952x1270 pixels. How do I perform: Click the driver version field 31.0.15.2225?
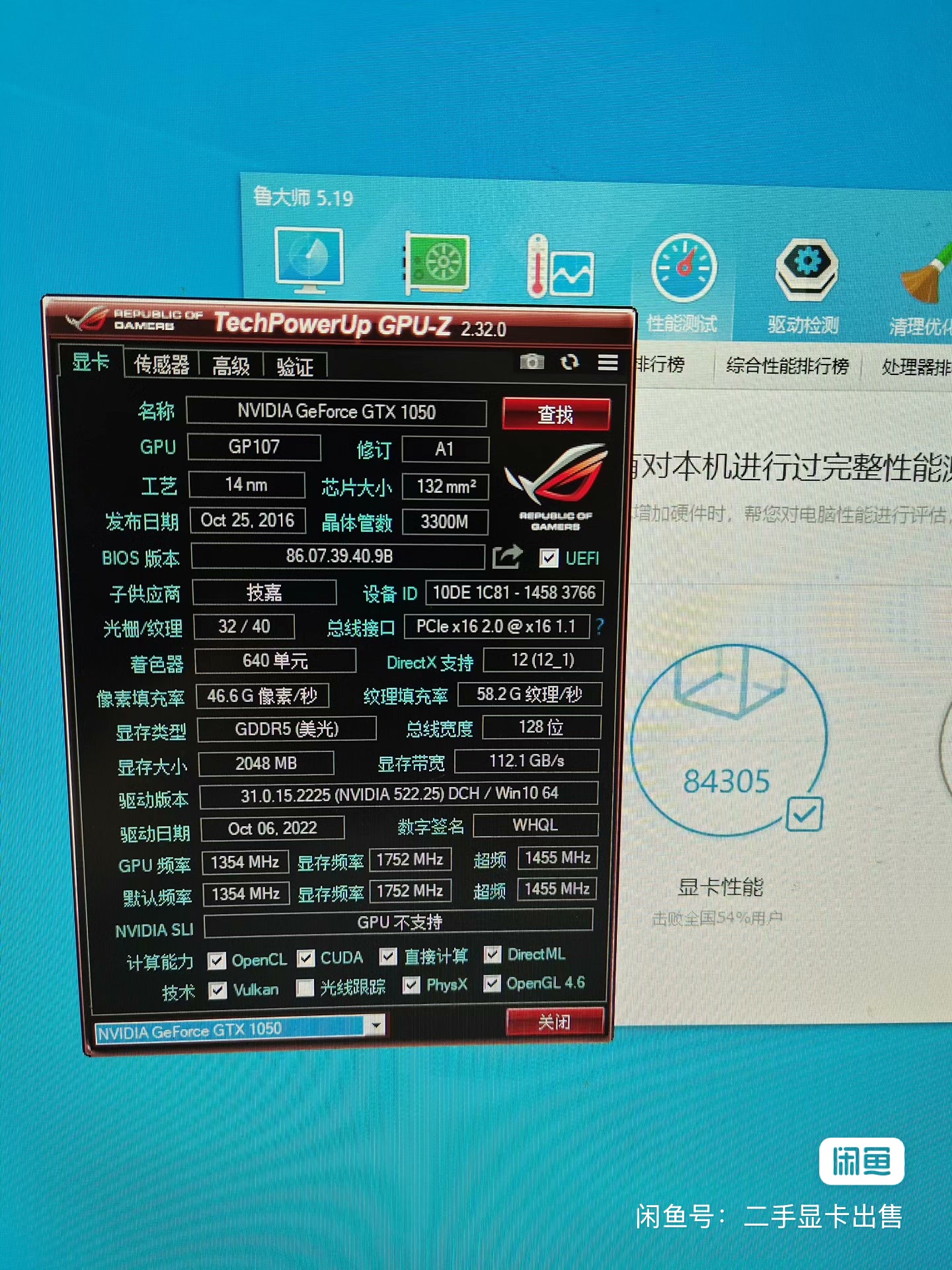coord(399,794)
